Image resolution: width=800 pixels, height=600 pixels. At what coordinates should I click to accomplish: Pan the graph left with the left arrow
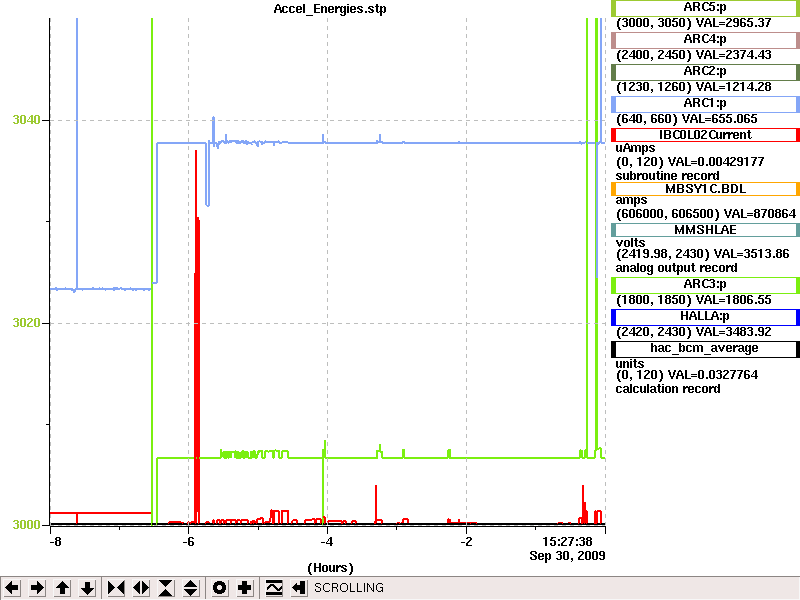coord(12,588)
